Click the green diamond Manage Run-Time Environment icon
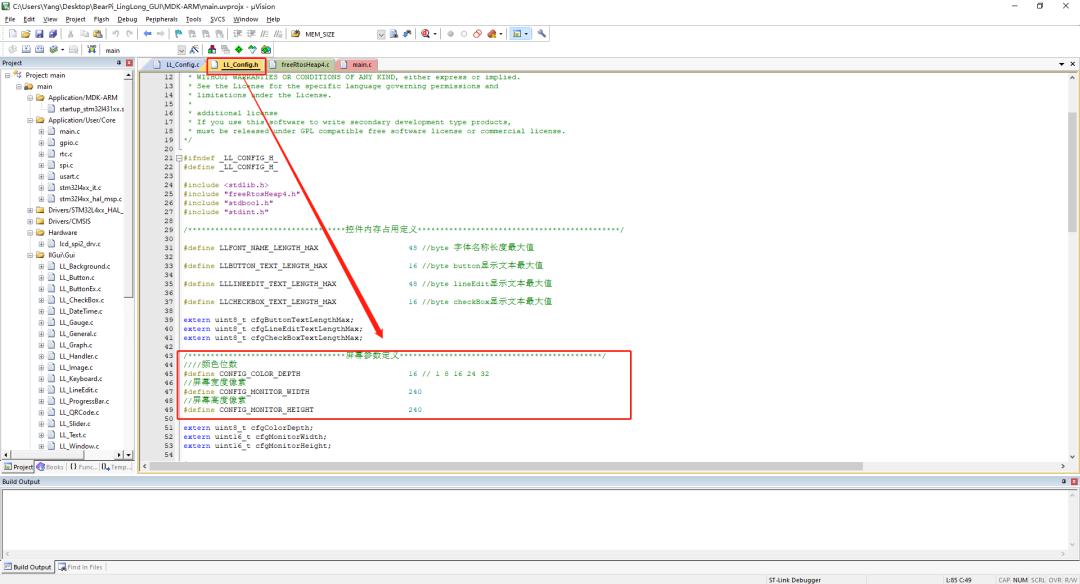 pyautogui.click(x=238, y=50)
